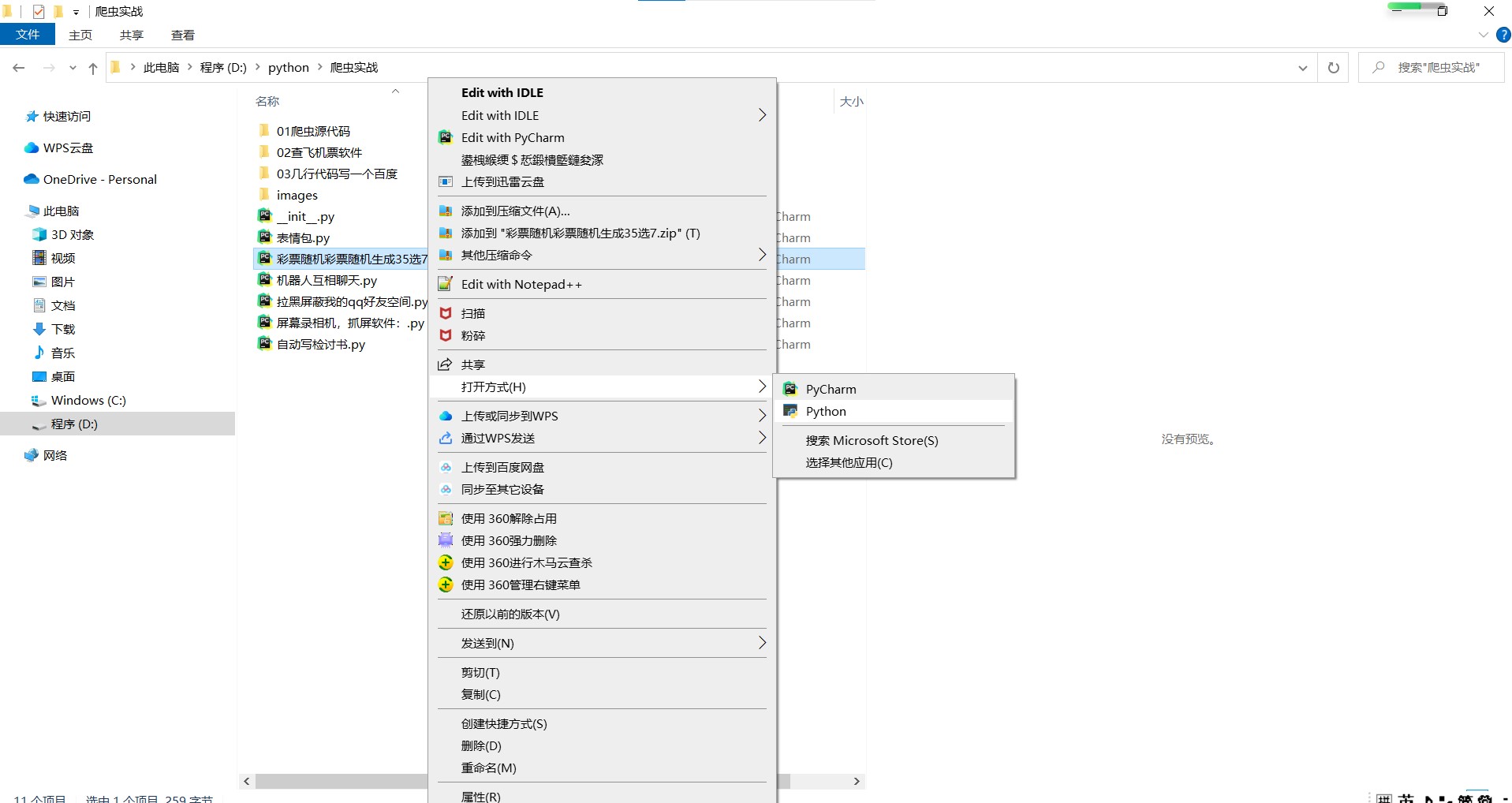Click the Notepad++ icon in the context menu
The height and width of the screenshot is (803, 1512).
click(446, 284)
